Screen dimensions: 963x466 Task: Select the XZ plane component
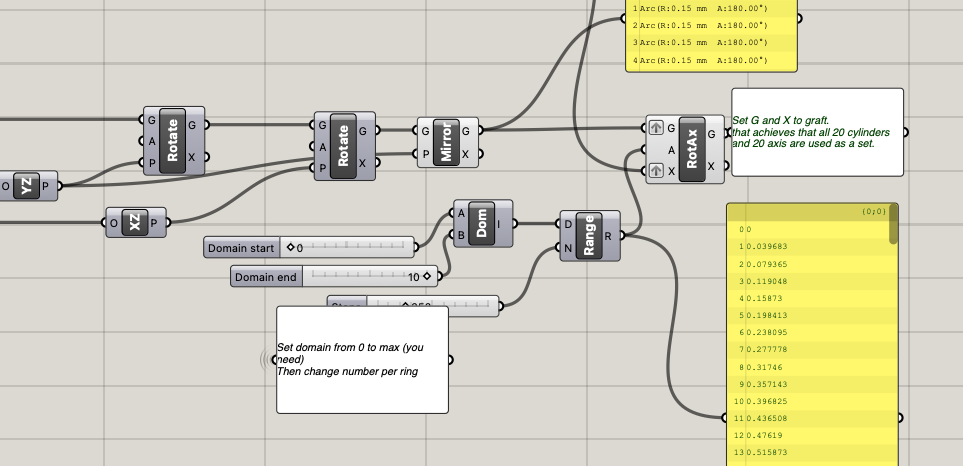[135, 222]
